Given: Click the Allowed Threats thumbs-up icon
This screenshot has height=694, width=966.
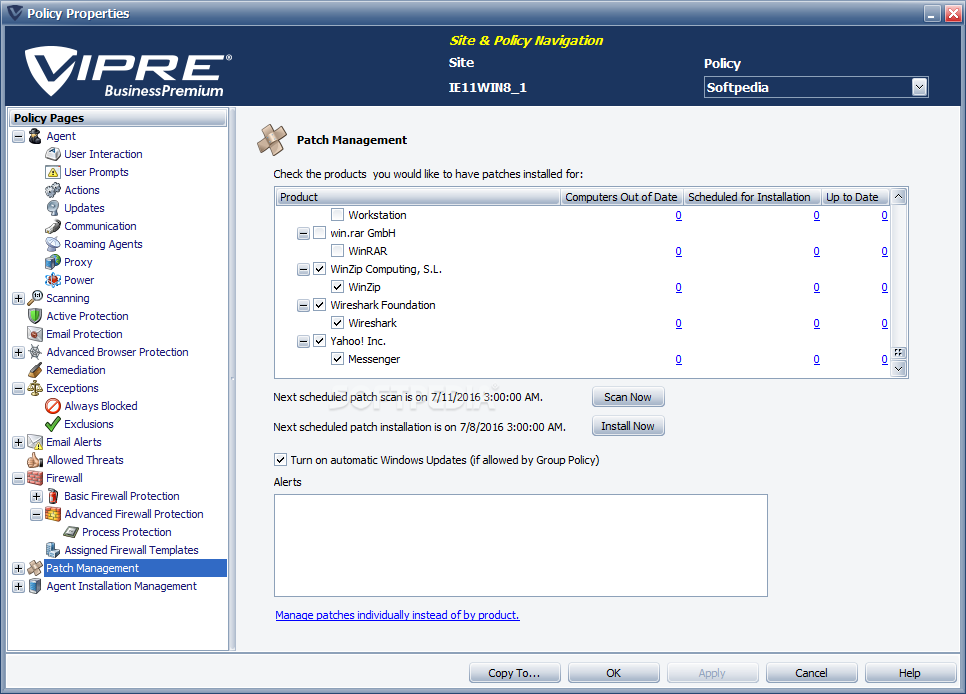Looking at the screenshot, I should [x=35, y=460].
